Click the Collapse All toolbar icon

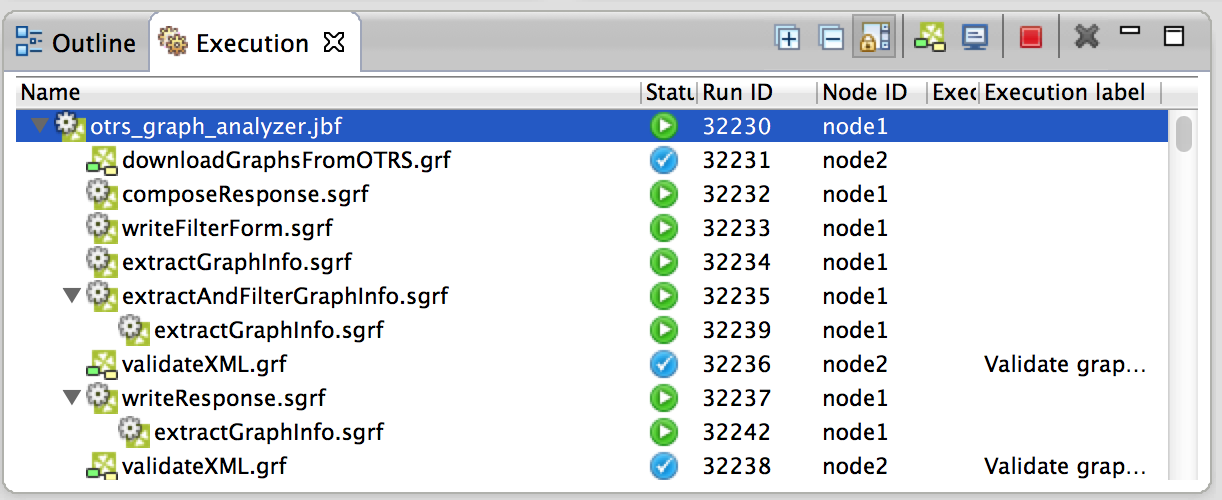click(x=831, y=39)
